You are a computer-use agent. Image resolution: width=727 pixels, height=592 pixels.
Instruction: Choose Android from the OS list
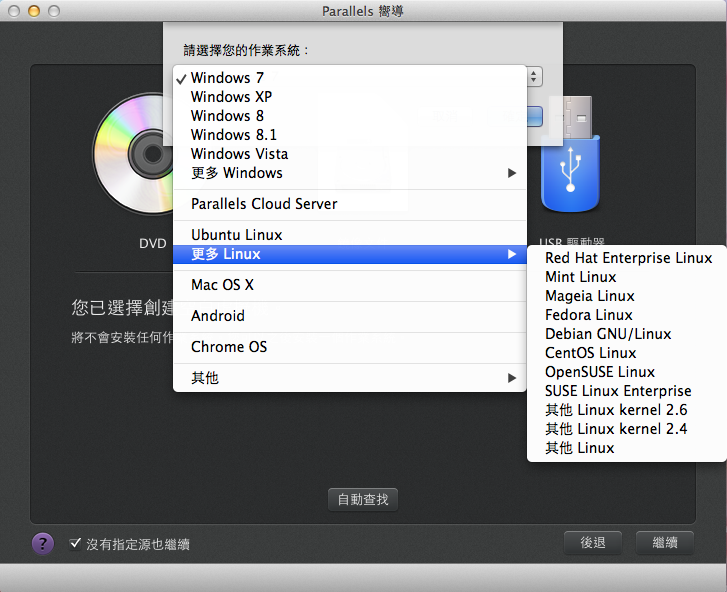coord(350,316)
